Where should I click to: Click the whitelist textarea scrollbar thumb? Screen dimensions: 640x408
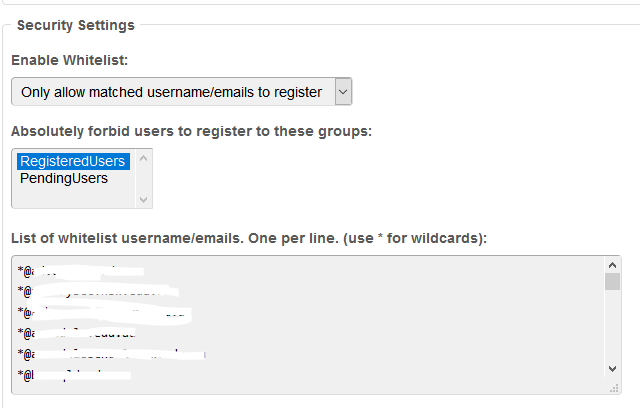tap(612, 282)
